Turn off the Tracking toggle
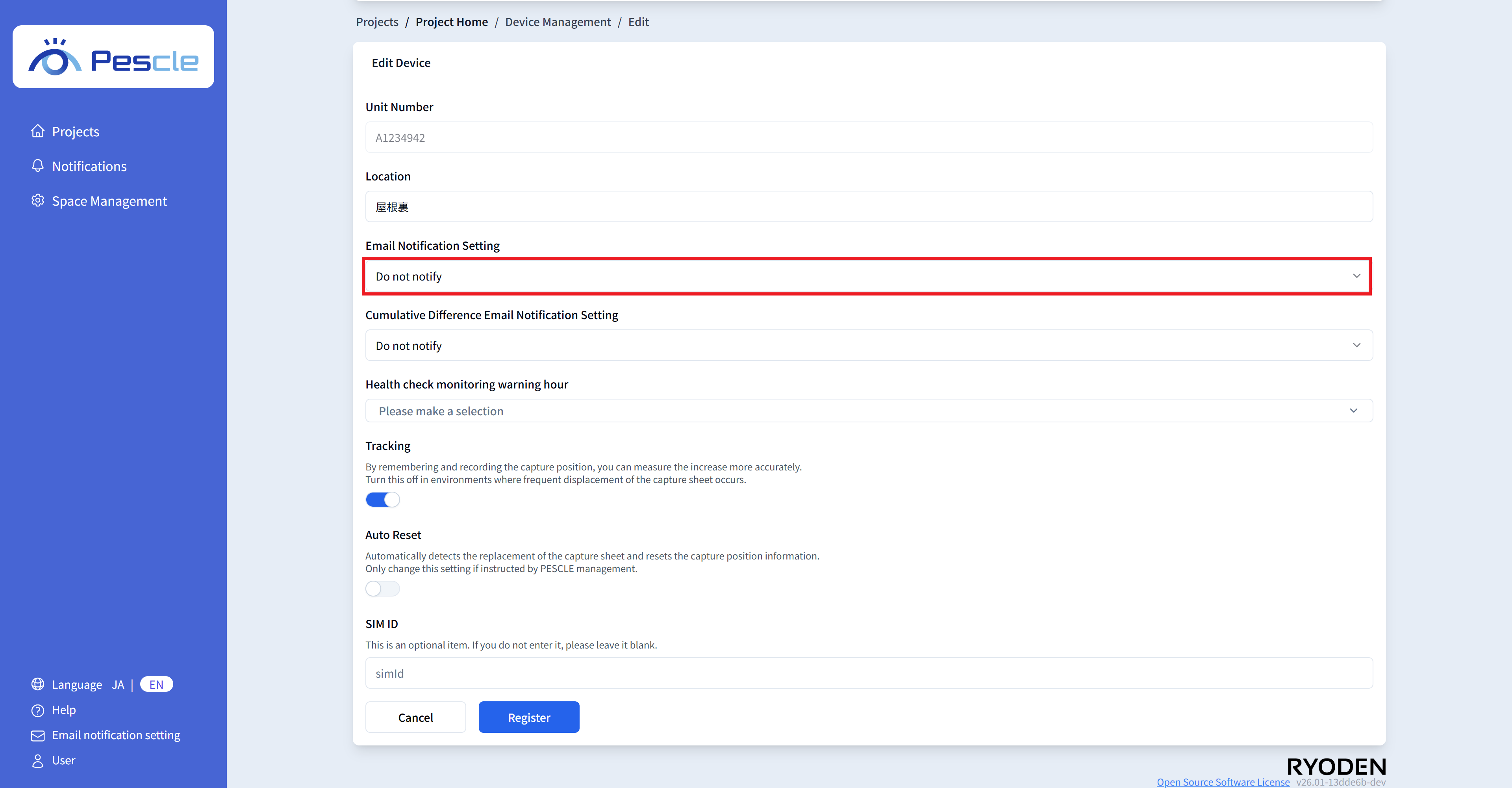Screen dimensions: 1512x788 382,500
